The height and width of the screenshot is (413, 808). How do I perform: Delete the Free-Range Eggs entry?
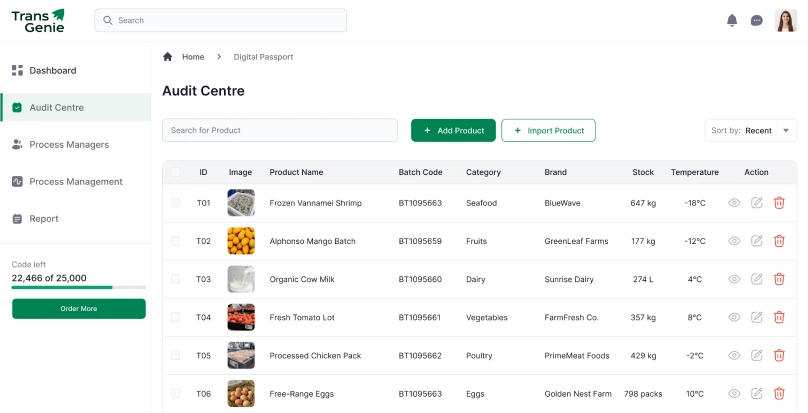[x=779, y=393]
